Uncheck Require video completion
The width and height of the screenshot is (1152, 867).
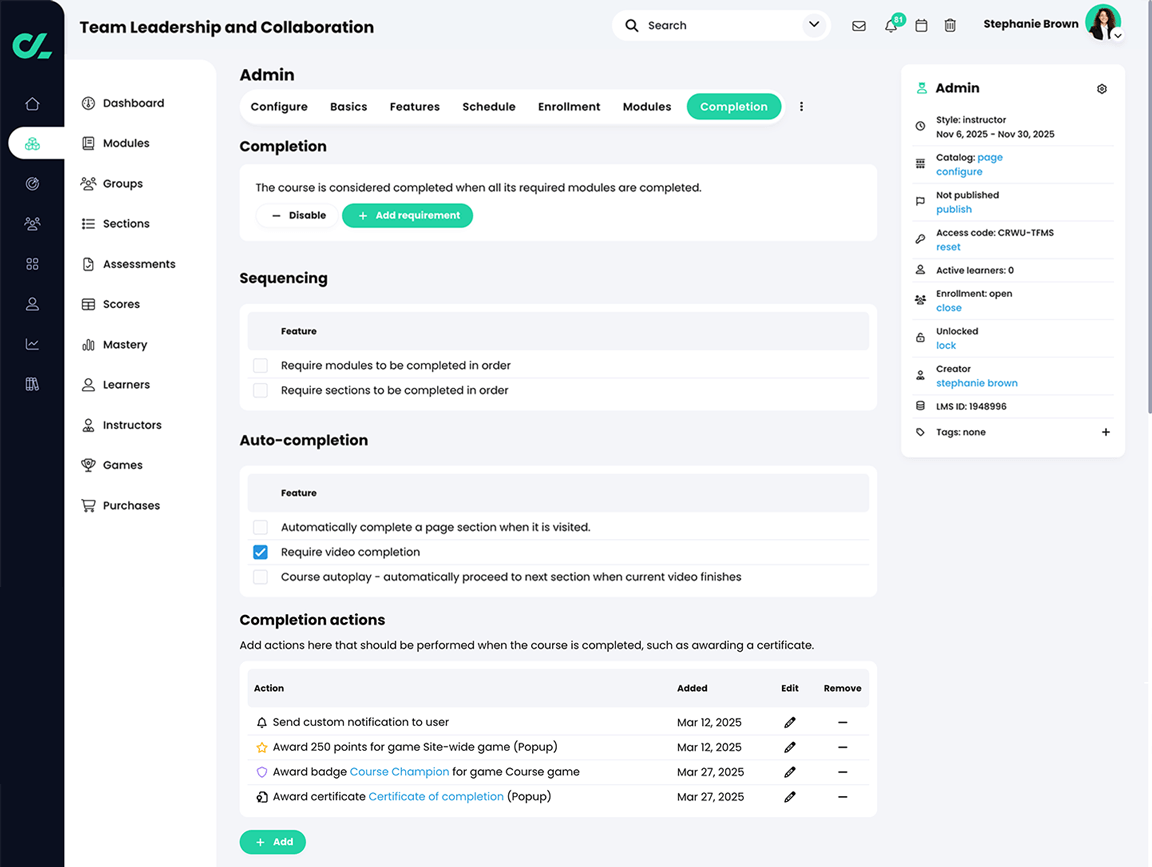(x=260, y=552)
